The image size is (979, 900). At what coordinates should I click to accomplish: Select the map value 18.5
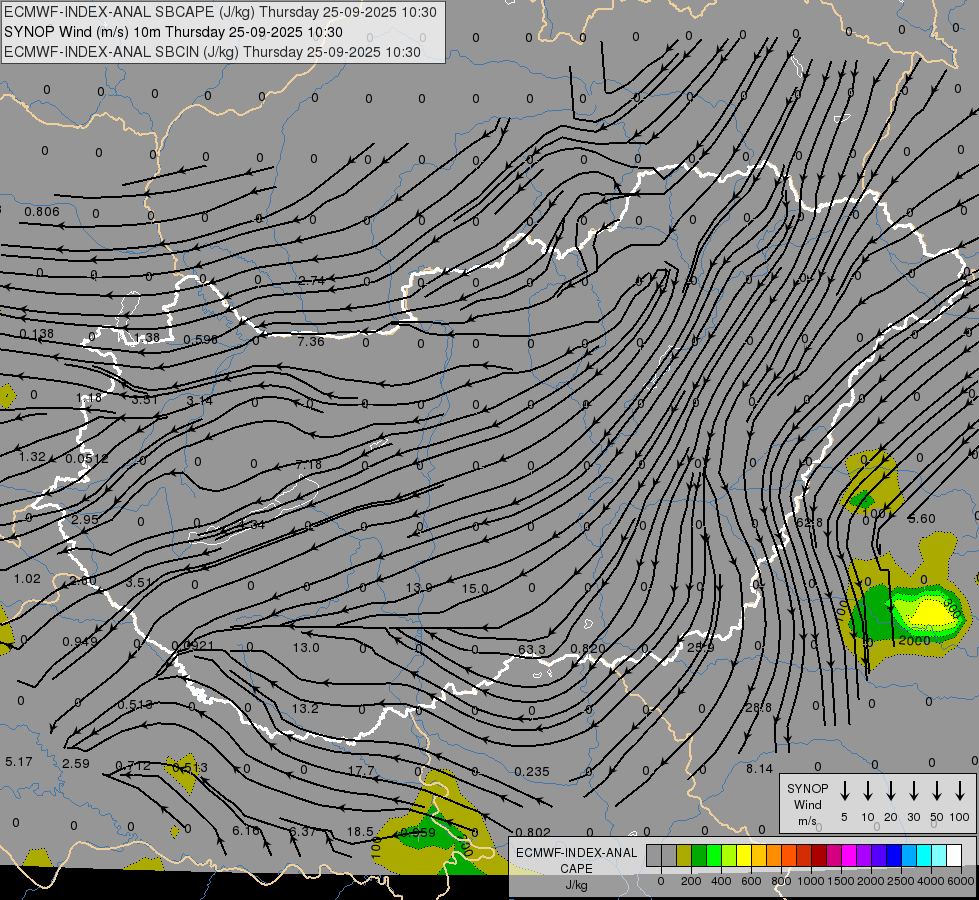[360, 832]
